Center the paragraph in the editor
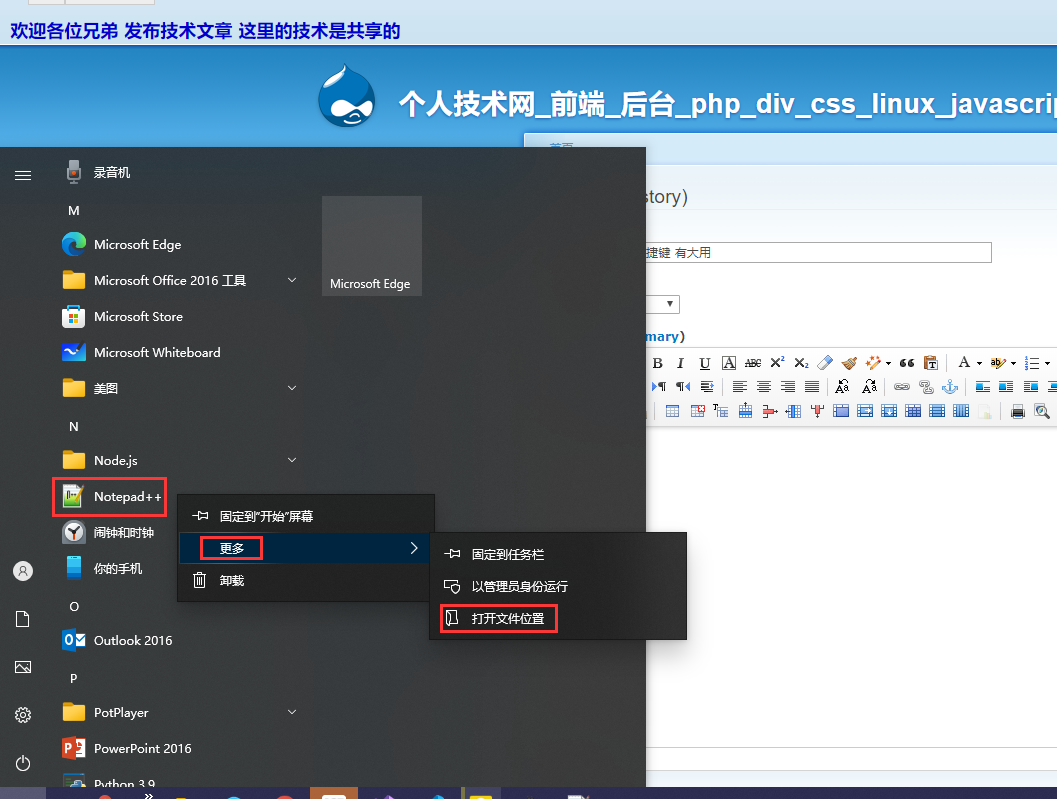The width and height of the screenshot is (1057, 799). tap(764, 387)
